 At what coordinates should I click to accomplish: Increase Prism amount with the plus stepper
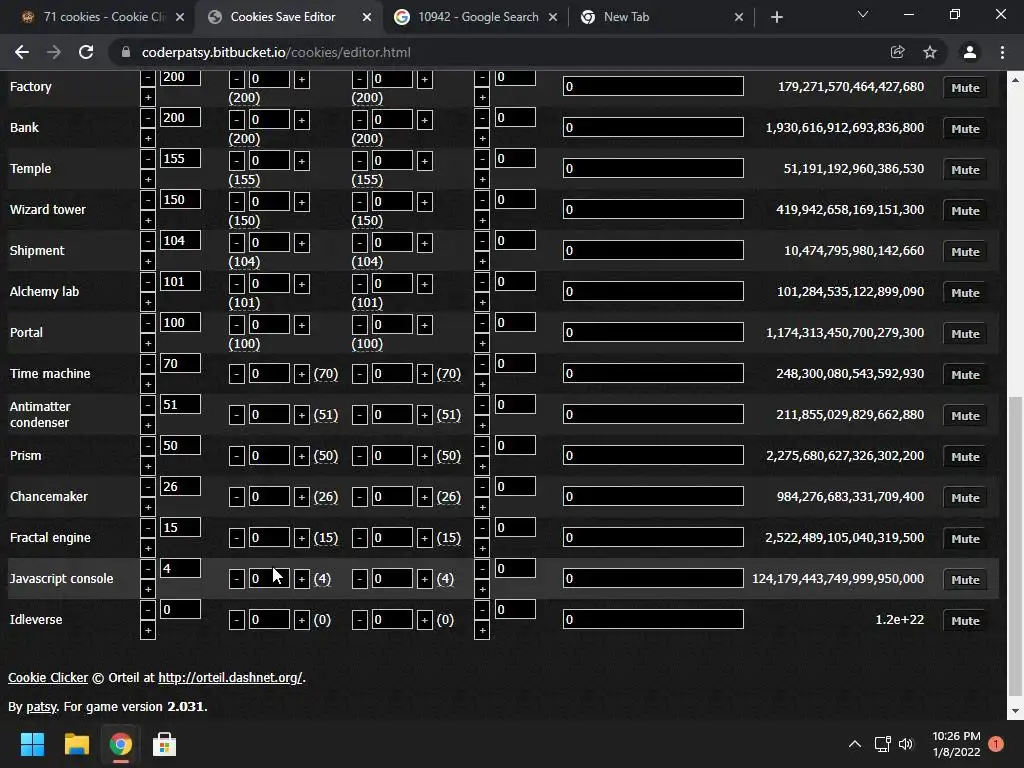[x=148, y=466]
